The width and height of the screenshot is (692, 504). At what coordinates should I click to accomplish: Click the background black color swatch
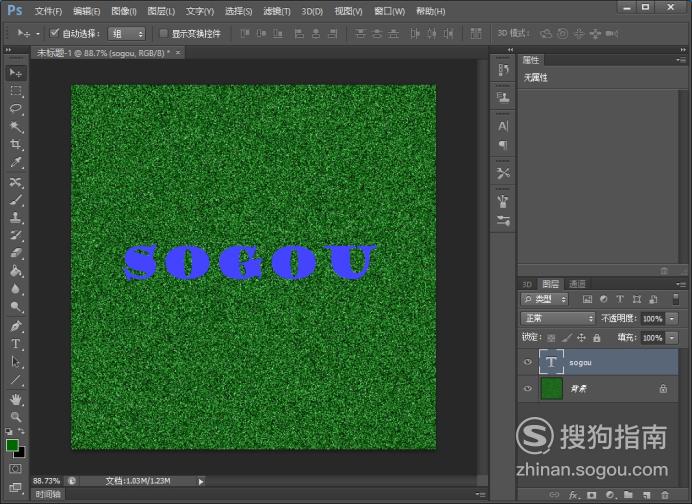(21, 454)
